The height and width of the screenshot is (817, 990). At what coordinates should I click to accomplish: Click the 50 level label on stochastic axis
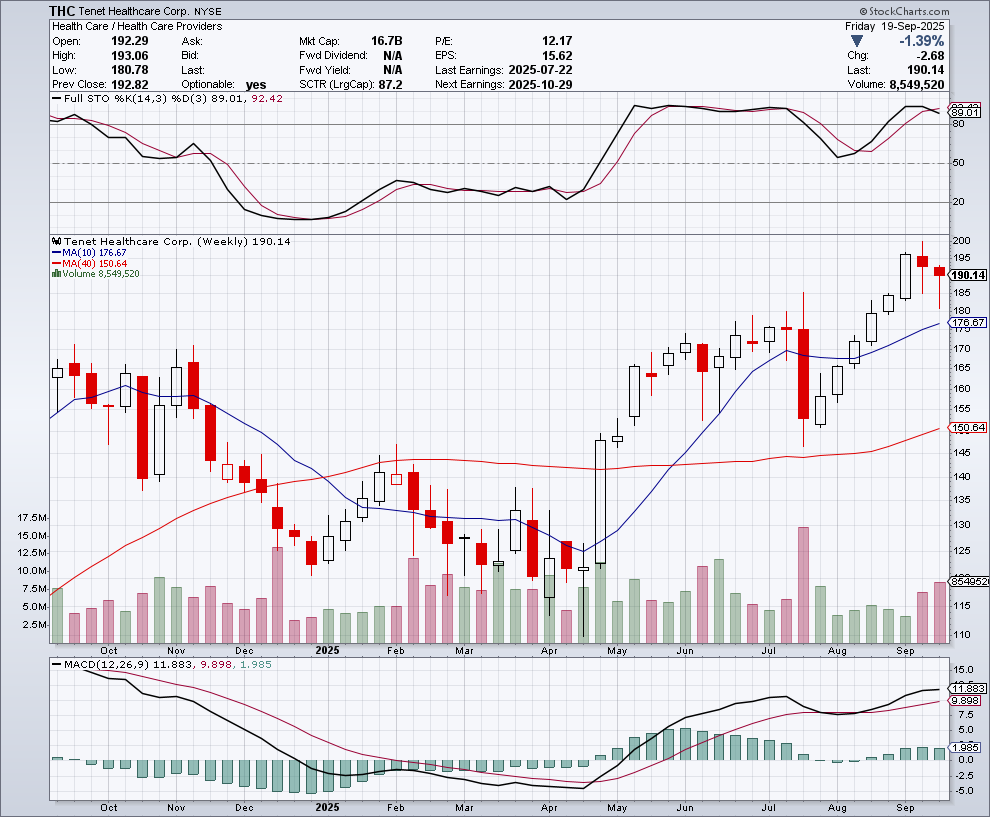coord(958,163)
